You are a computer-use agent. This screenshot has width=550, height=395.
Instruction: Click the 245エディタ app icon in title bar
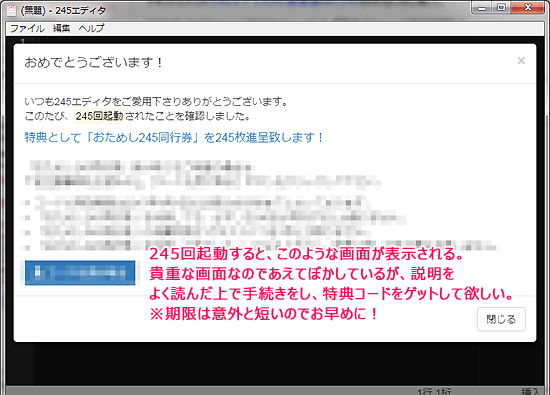(x=12, y=10)
